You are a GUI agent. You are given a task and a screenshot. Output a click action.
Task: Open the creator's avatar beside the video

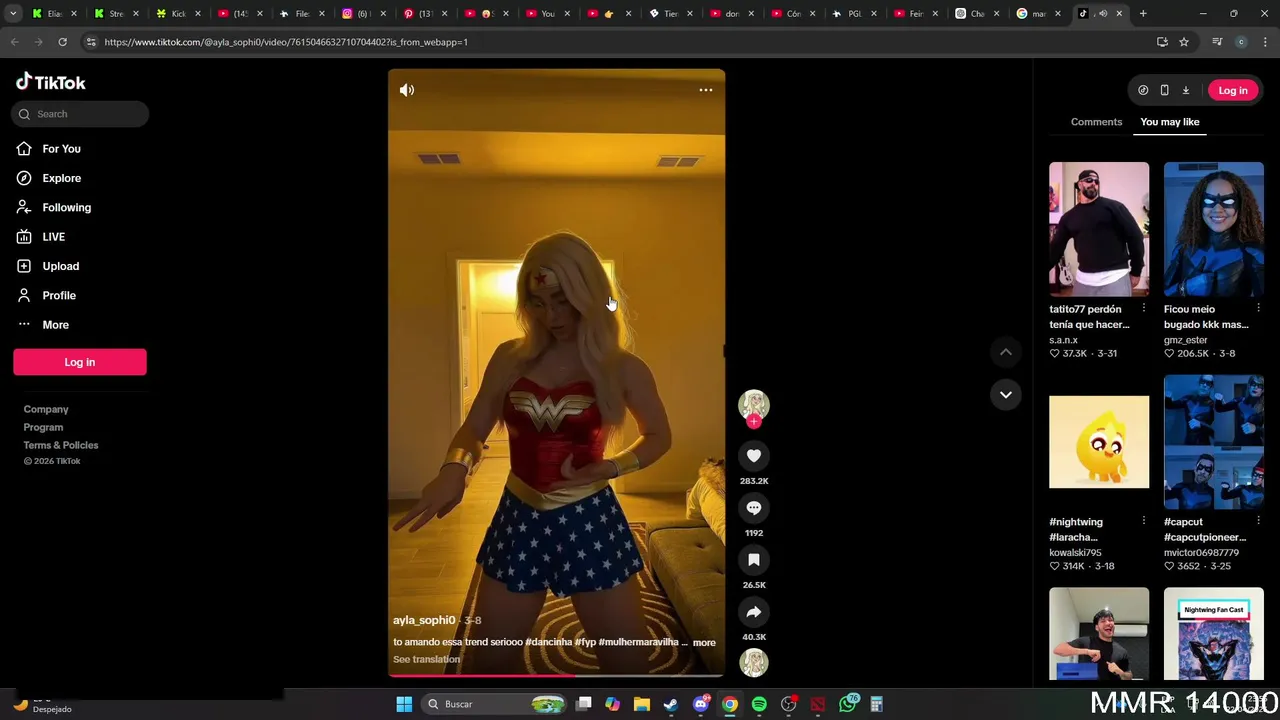point(754,404)
